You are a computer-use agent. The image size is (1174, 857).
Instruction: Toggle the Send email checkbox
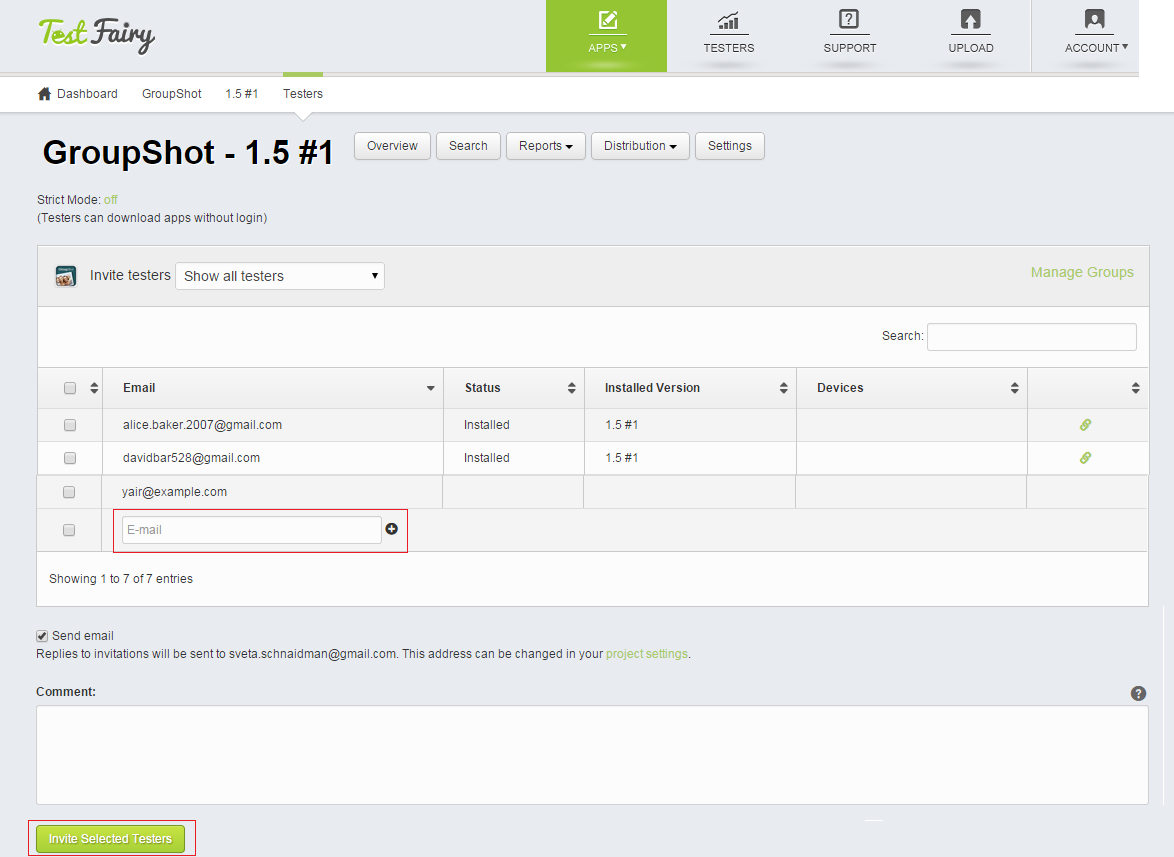click(x=42, y=636)
